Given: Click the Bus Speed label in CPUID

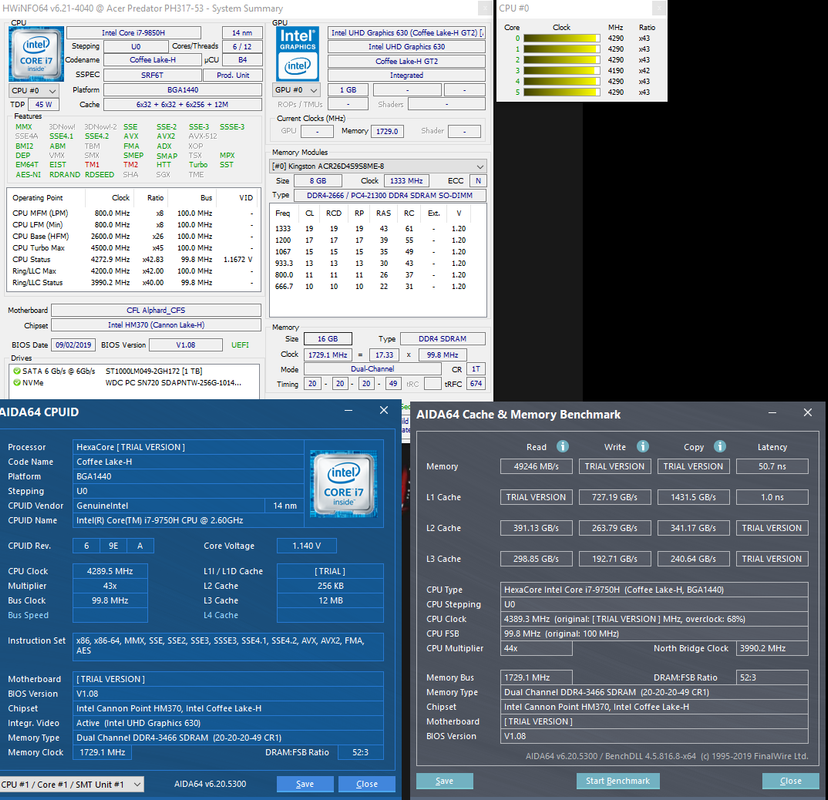Looking at the screenshot, I should [x=28, y=615].
